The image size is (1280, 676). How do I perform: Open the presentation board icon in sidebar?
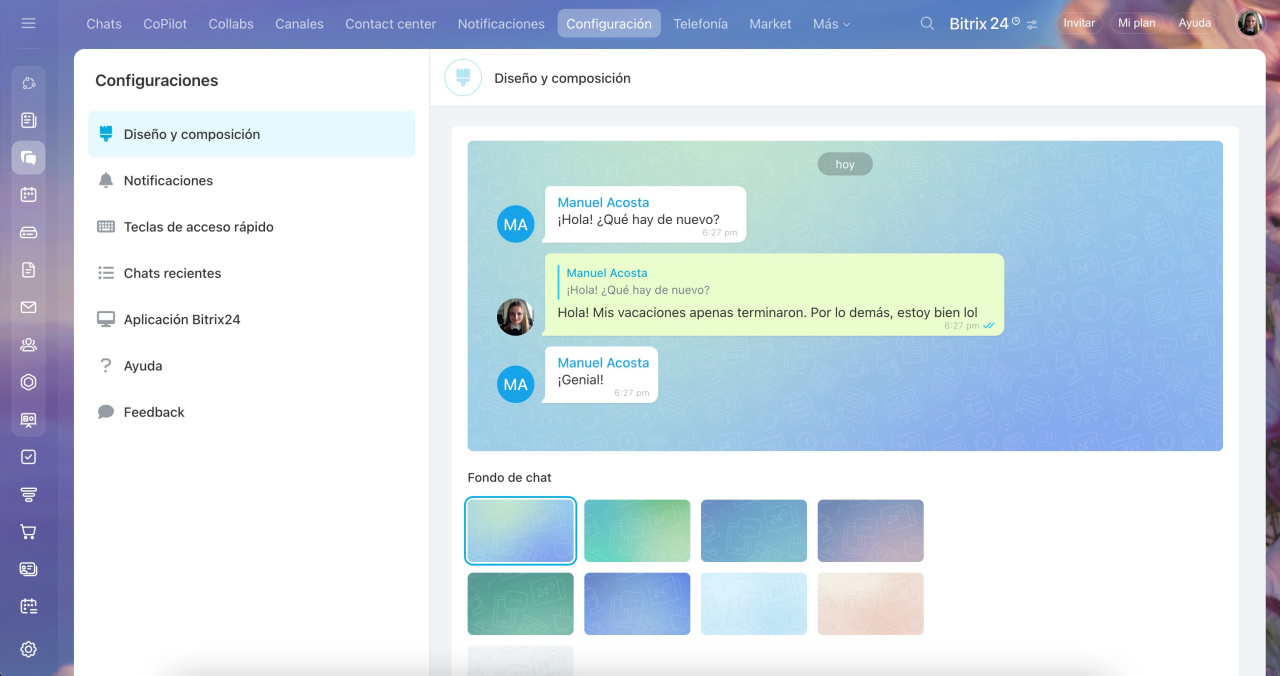coord(28,420)
